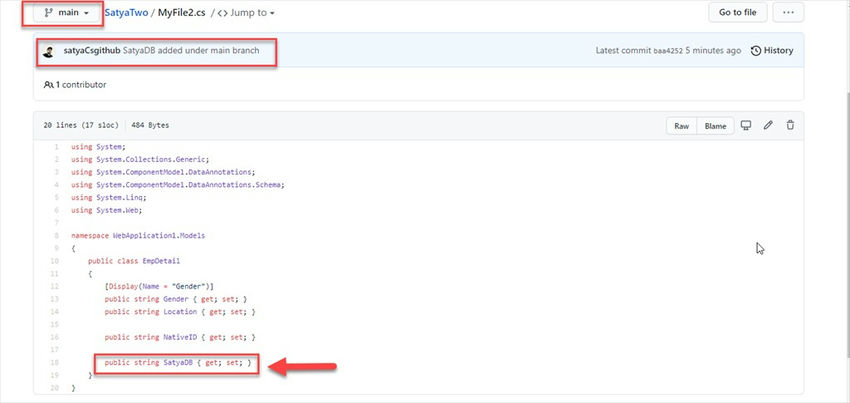Open the main branch dropdown
The height and width of the screenshot is (403, 850).
[x=67, y=12]
